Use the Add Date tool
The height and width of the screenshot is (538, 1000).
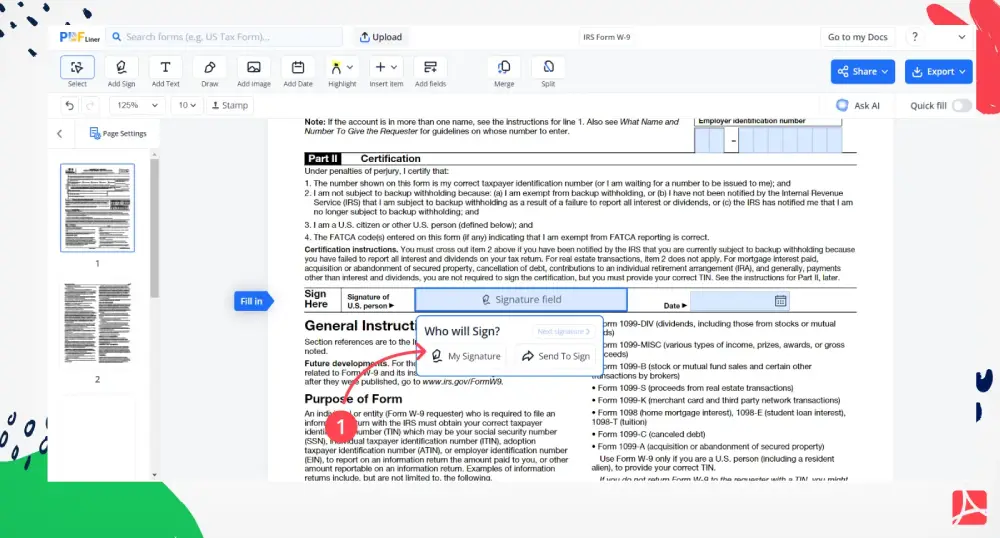tap(298, 72)
